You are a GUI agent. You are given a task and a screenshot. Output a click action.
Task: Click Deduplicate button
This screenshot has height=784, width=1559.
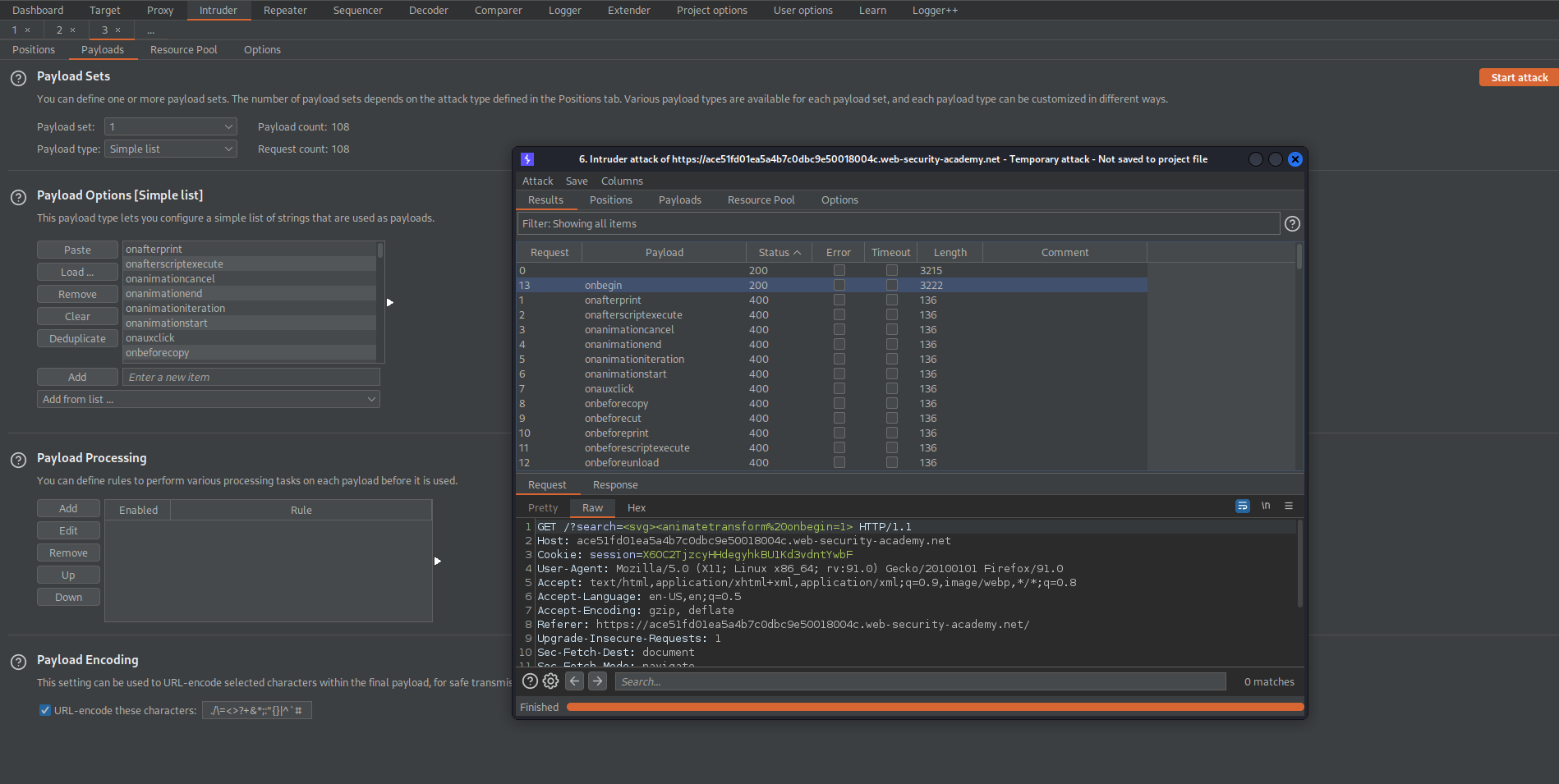coord(77,338)
